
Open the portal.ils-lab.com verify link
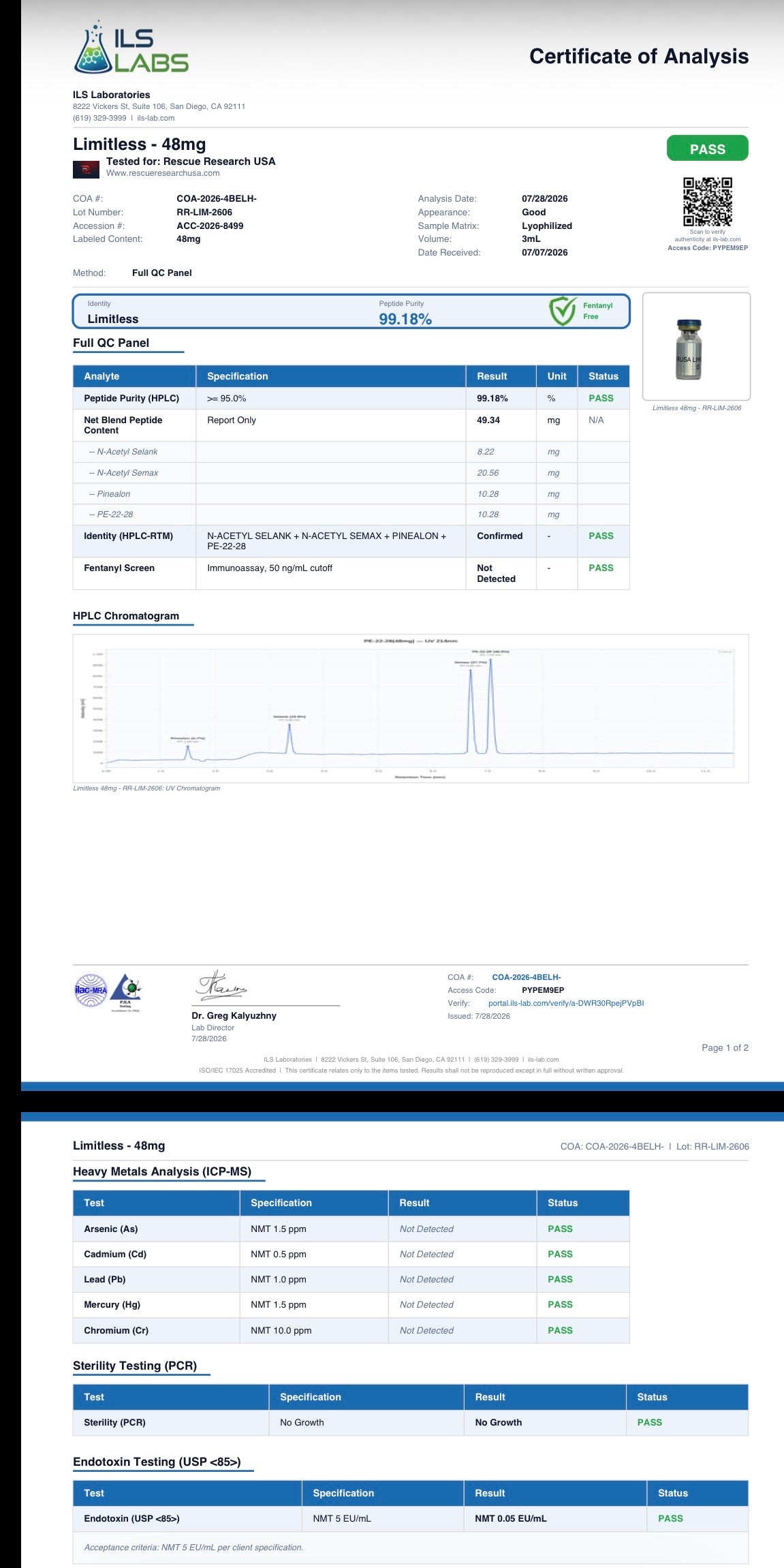tap(566, 1003)
